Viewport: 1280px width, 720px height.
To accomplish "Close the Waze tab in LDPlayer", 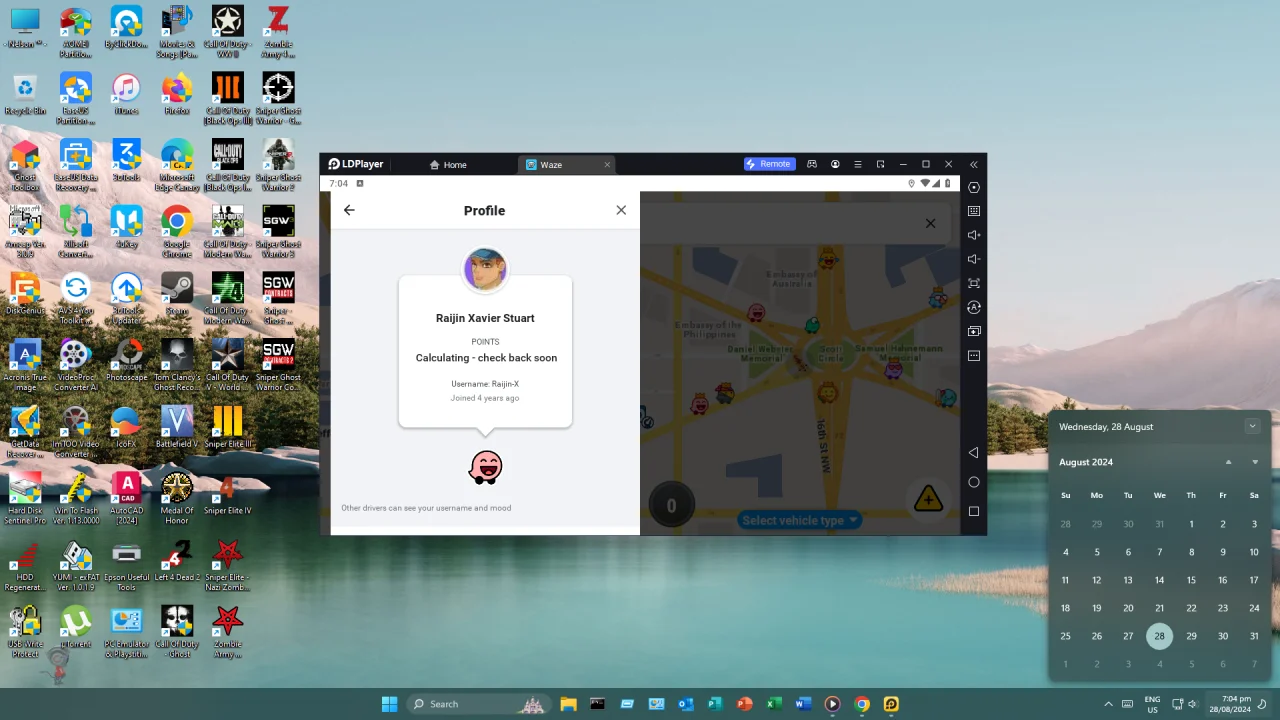I will point(607,165).
